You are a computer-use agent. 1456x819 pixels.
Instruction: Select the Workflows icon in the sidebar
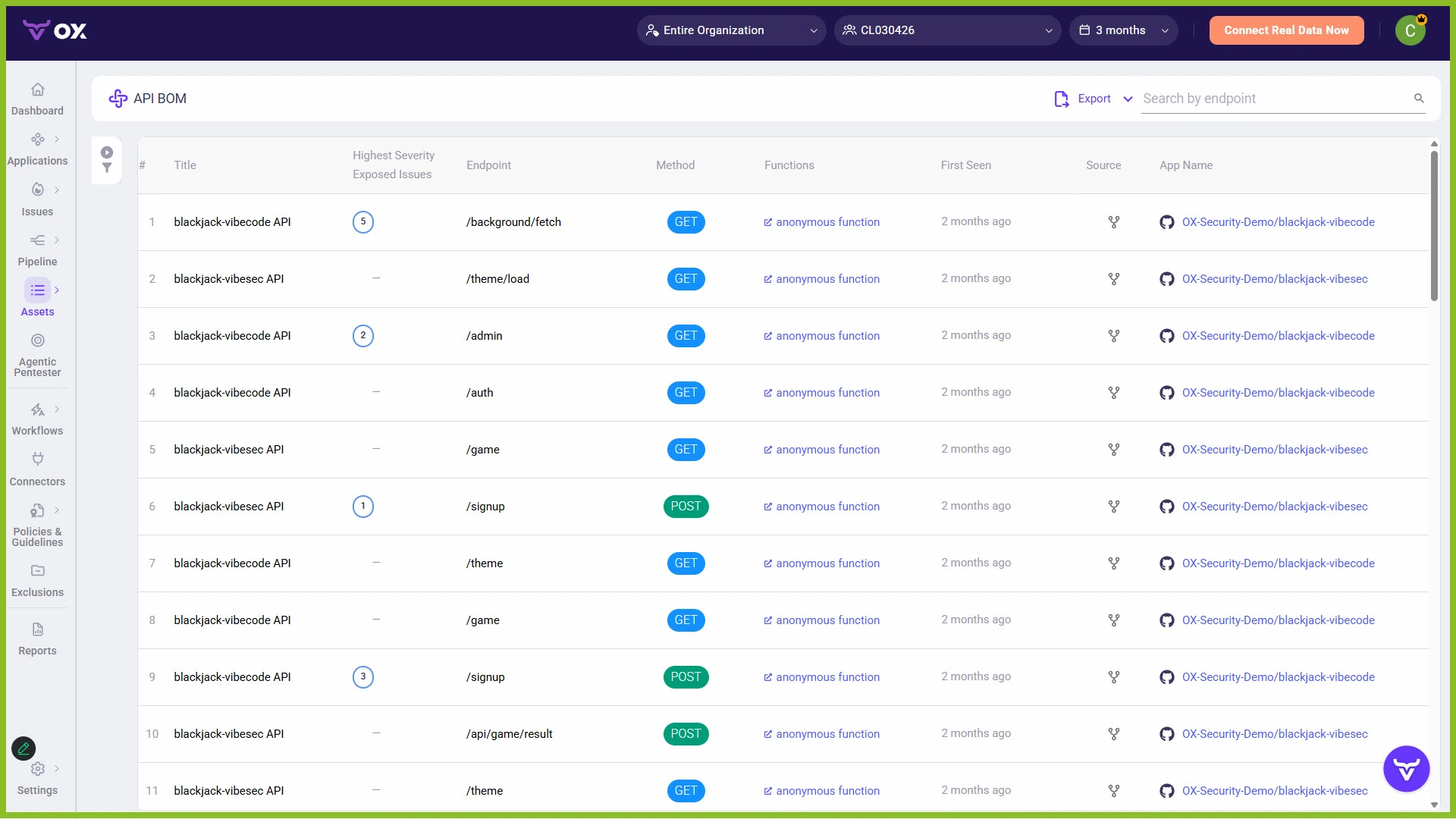[x=37, y=409]
